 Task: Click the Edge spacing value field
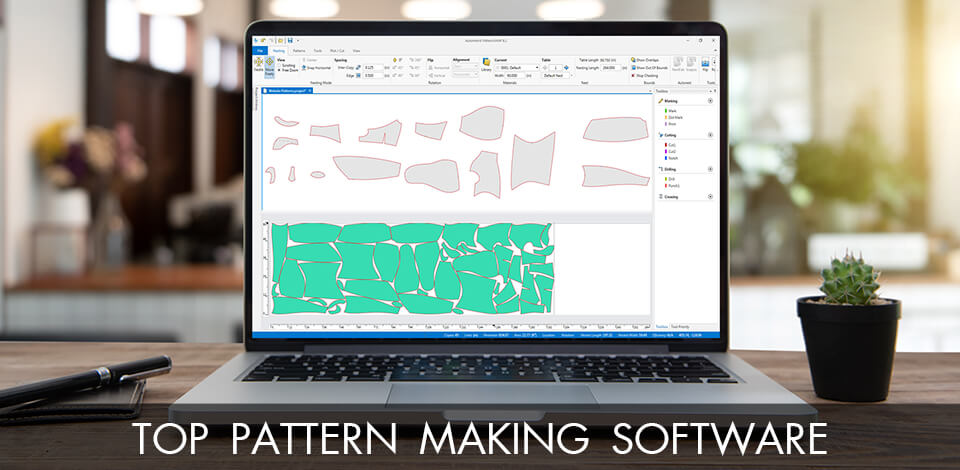[x=373, y=75]
